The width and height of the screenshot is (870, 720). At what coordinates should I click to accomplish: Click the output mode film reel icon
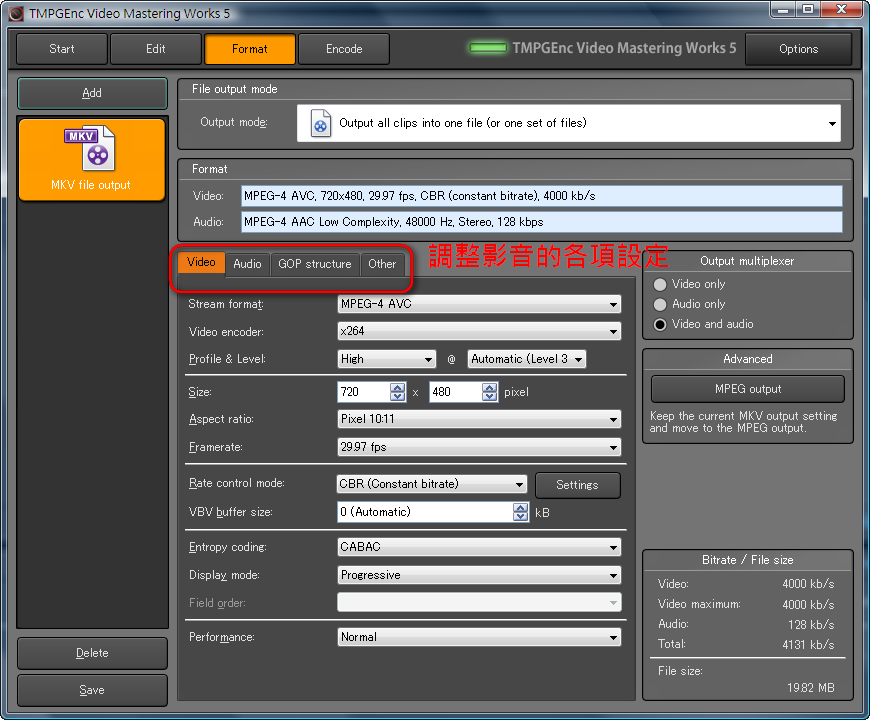coord(320,123)
